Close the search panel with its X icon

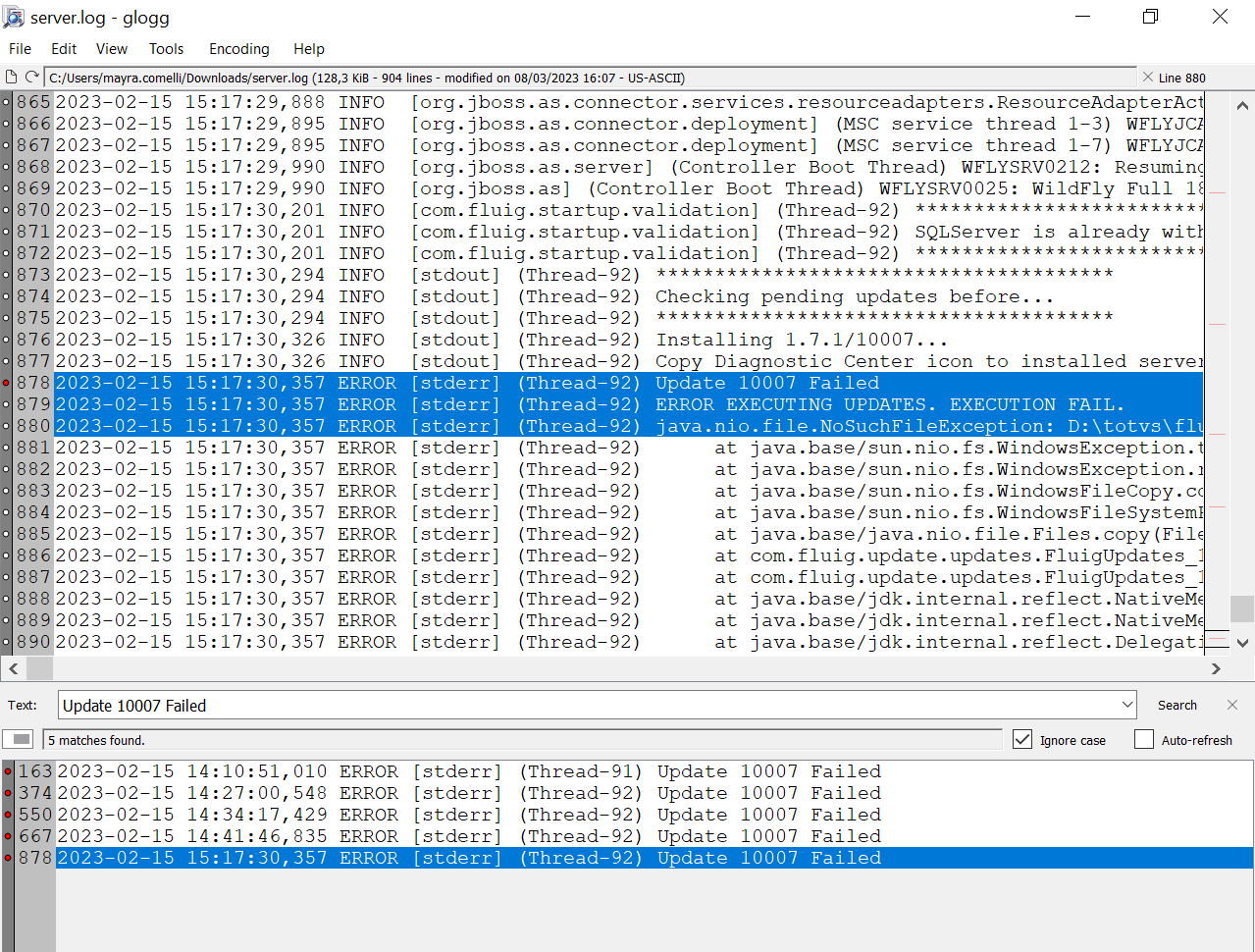pos(1232,705)
